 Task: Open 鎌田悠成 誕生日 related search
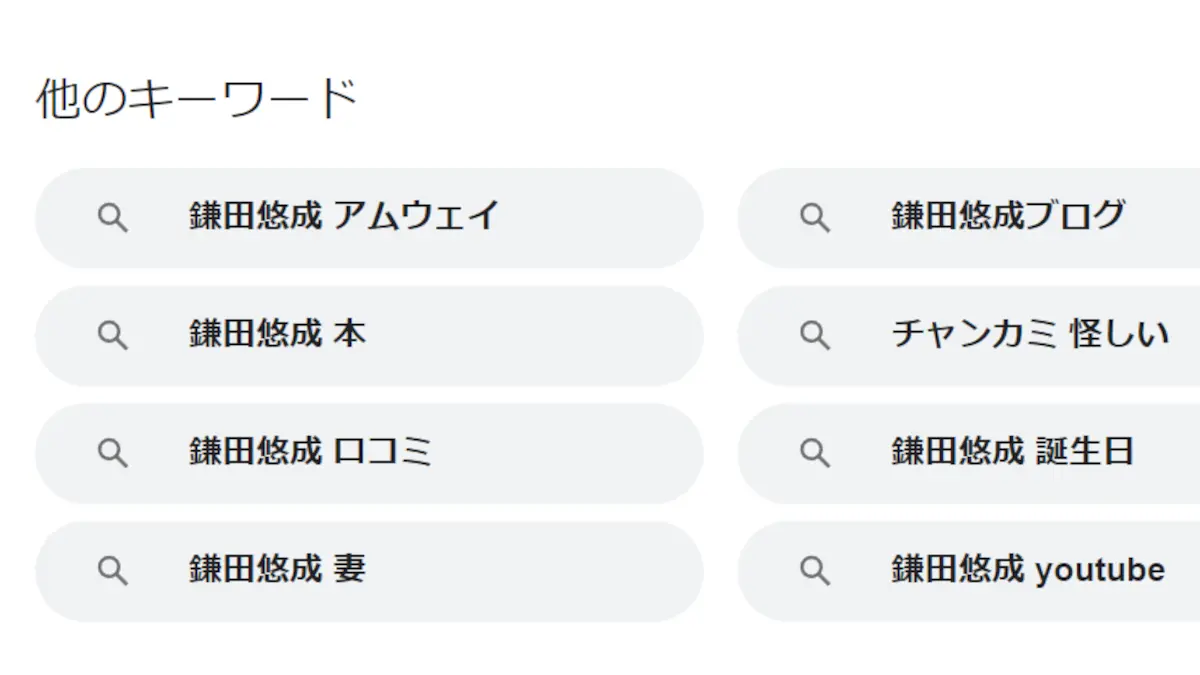(1012, 452)
